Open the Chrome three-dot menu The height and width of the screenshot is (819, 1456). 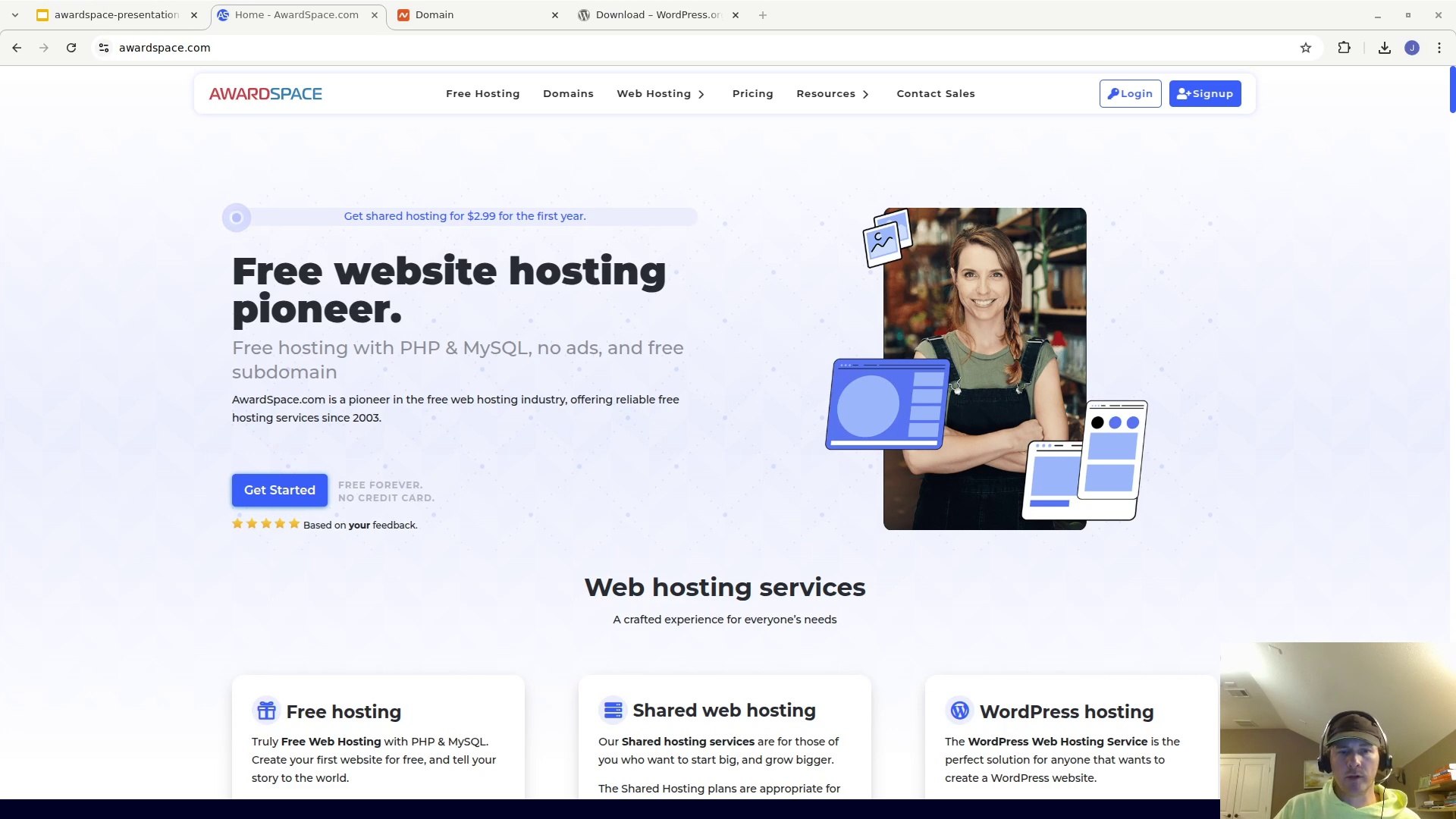[x=1439, y=47]
